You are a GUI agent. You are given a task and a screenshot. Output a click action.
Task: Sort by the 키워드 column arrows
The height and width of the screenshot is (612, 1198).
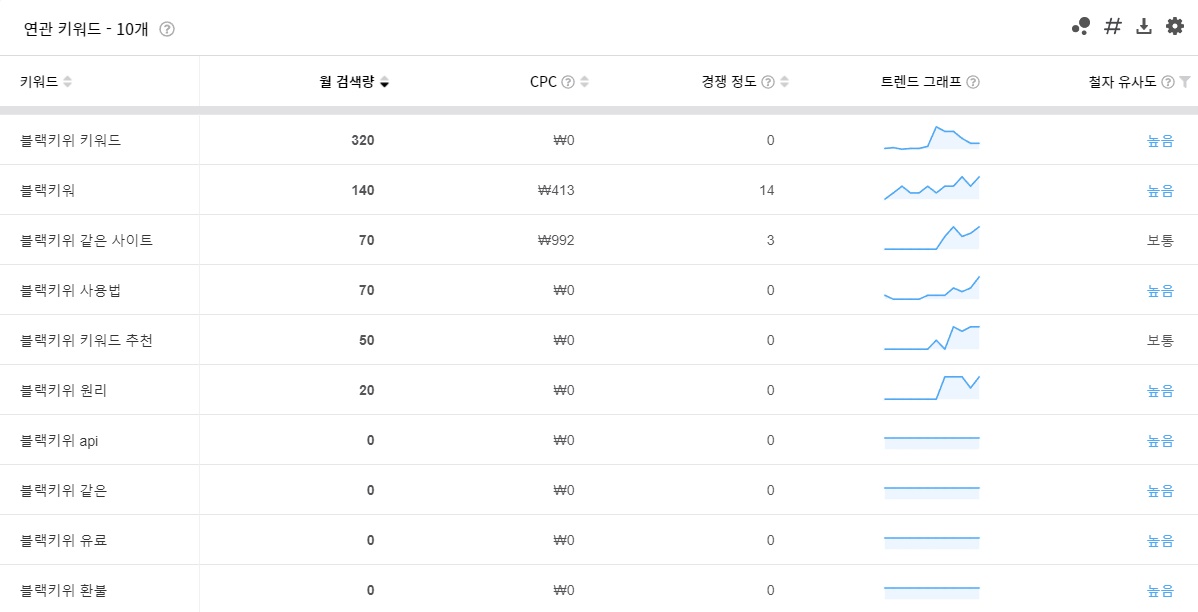click(x=67, y=82)
